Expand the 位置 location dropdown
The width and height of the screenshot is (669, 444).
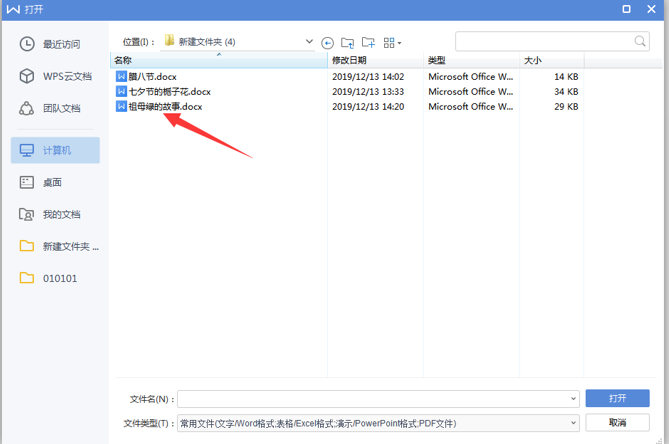tap(309, 41)
